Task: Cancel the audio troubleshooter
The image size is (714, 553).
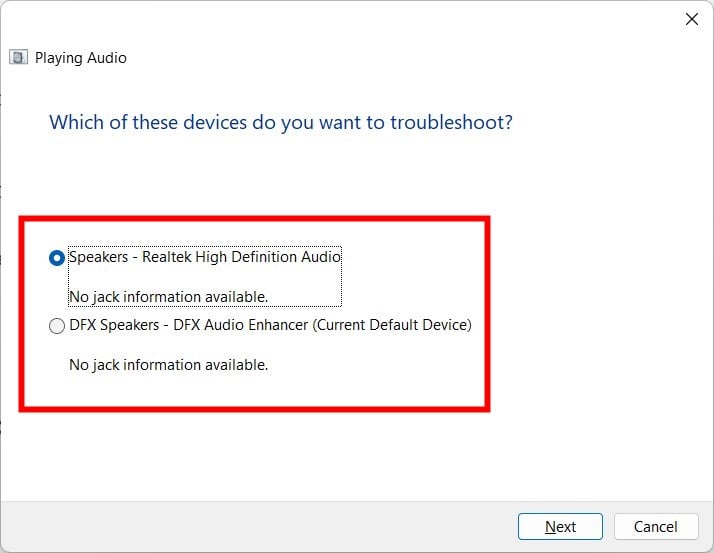Action: click(656, 527)
